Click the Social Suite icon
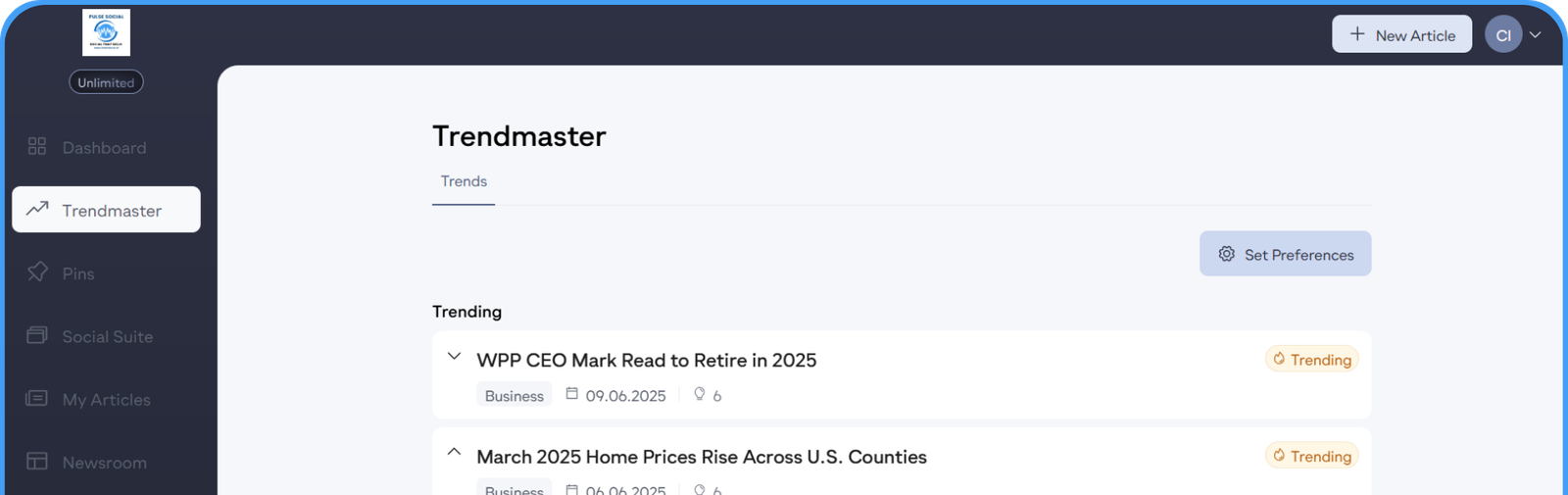 pos(37,335)
